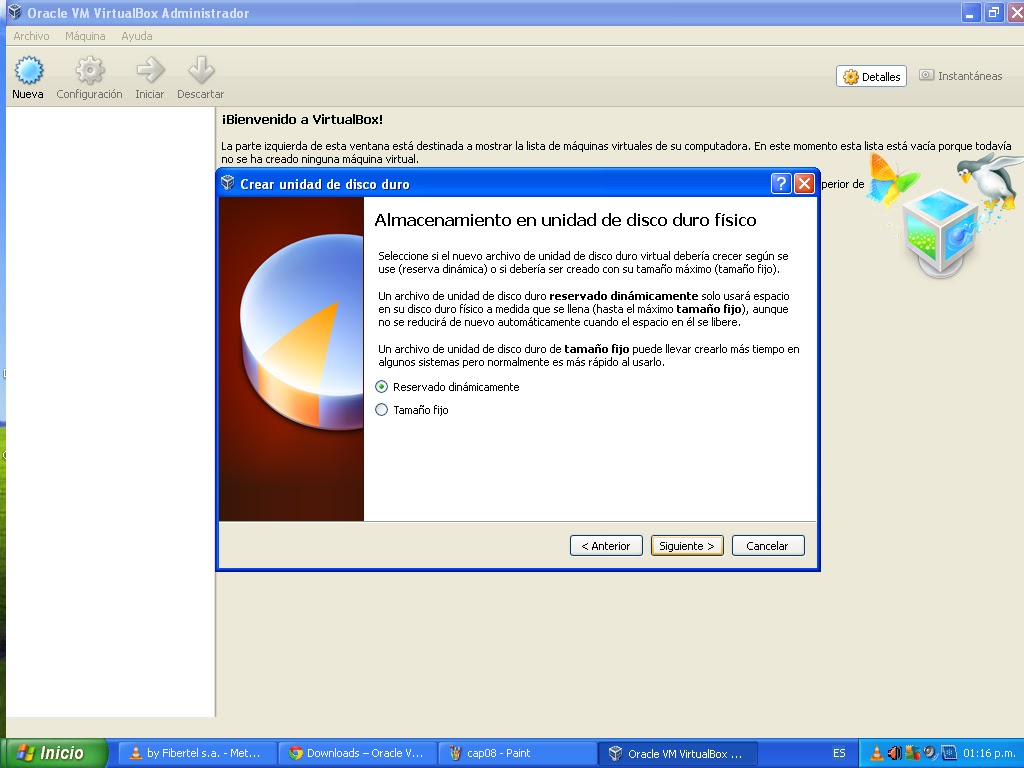
Task: Click the Almacenamiento en unidad de disco duro físico heading
Action: [566, 220]
